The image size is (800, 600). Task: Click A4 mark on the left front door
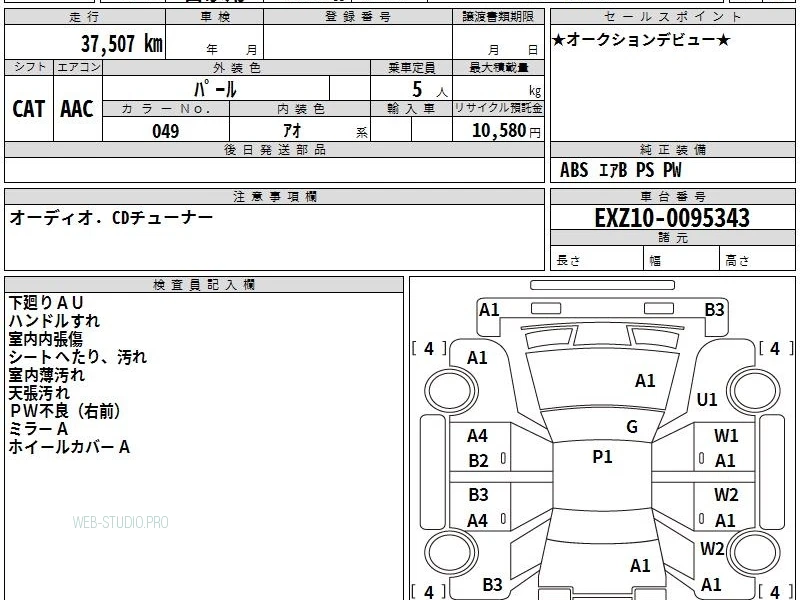pyautogui.click(x=478, y=436)
